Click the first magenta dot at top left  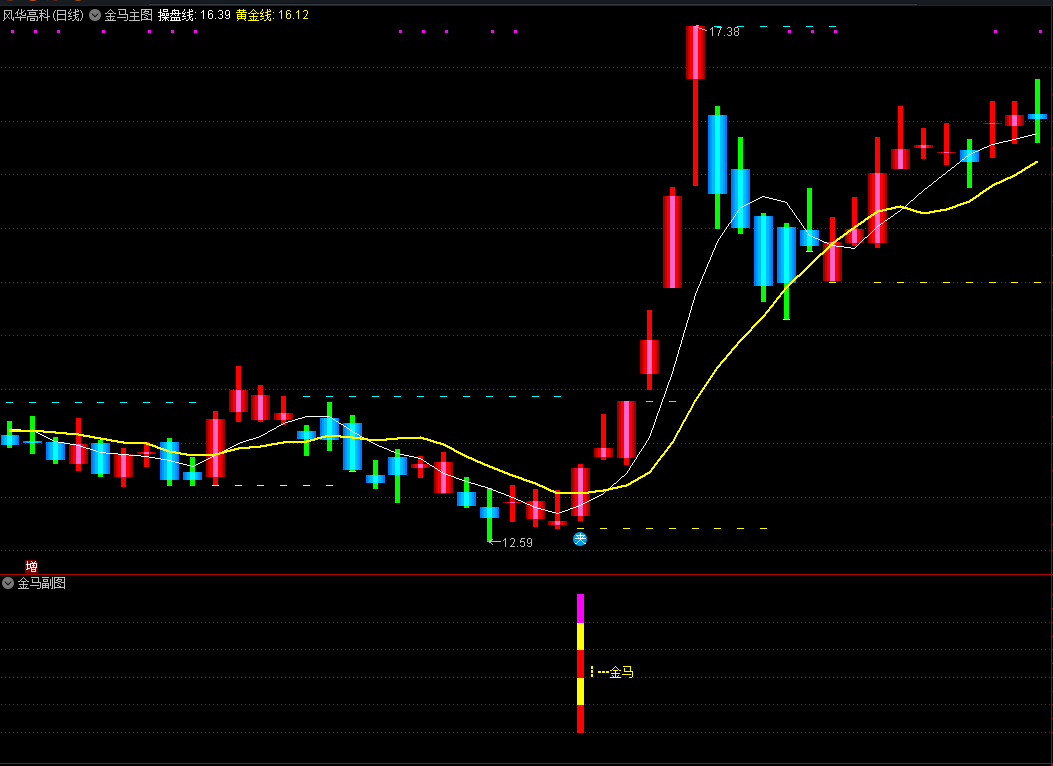tap(12, 32)
